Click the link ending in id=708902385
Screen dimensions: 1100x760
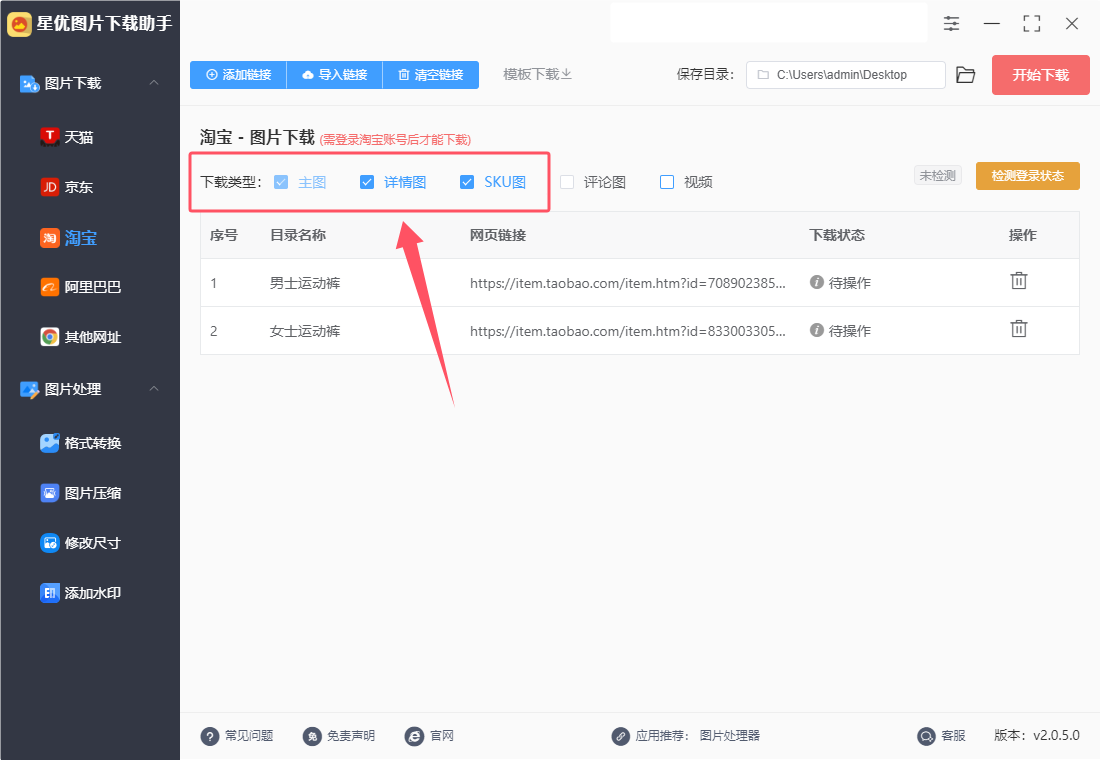[628, 283]
